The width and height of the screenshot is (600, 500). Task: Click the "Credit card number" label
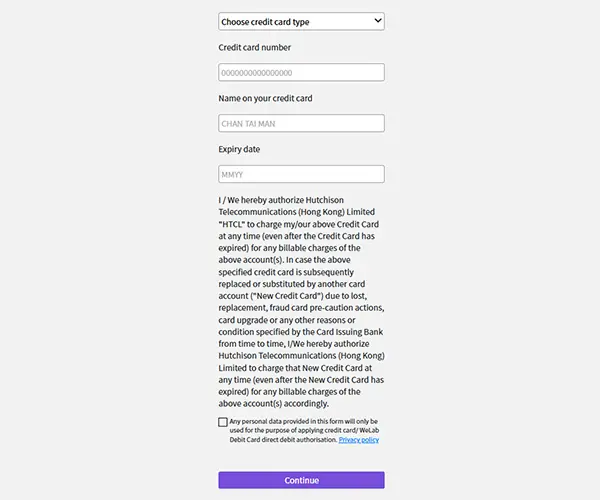click(254, 47)
